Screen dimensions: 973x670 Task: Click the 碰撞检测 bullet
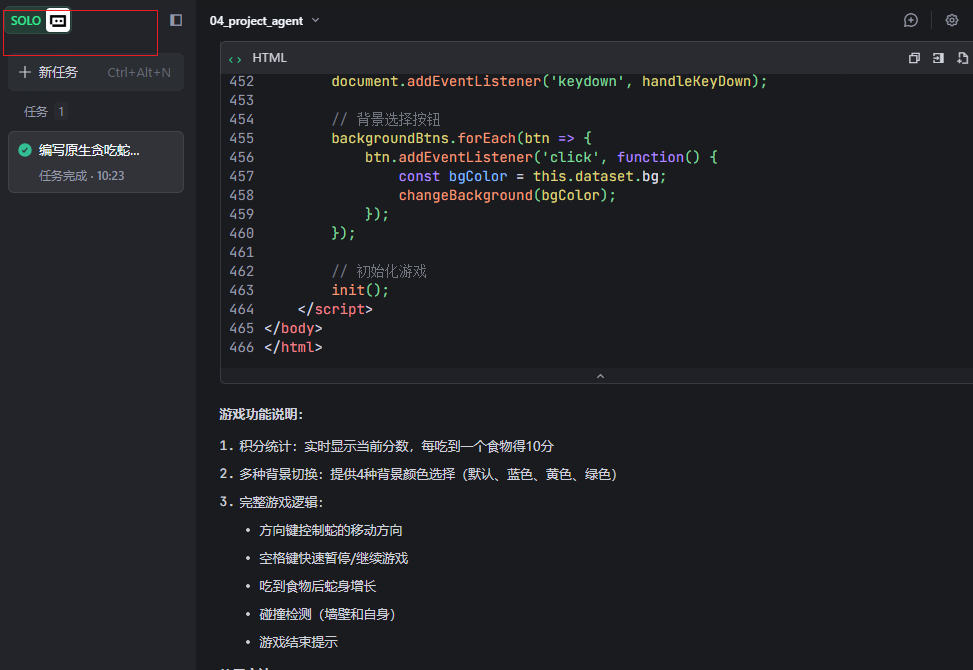(x=328, y=614)
